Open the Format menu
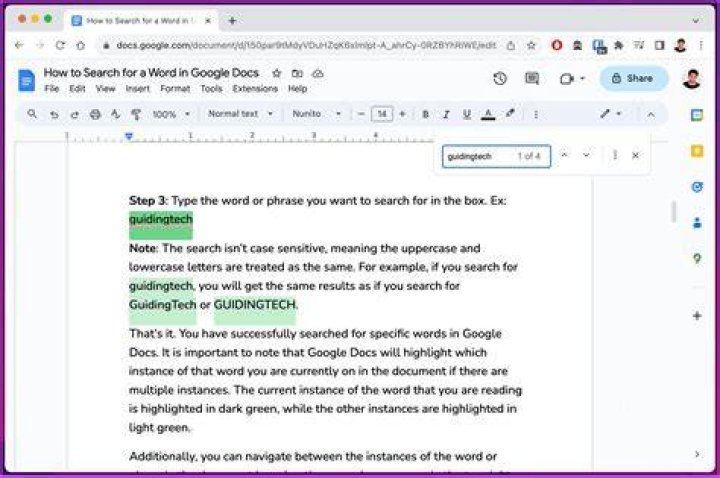 tap(175, 89)
